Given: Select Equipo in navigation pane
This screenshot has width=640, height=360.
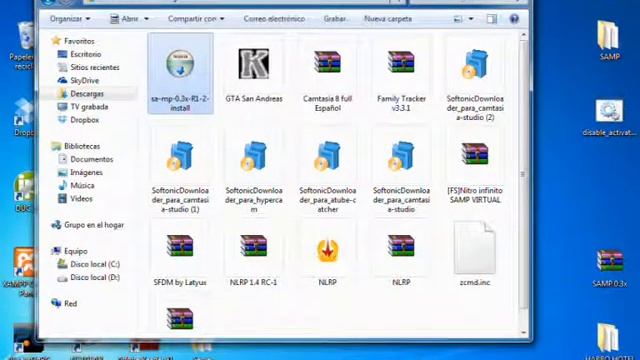Looking at the screenshot, I should (x=69, y=251).
